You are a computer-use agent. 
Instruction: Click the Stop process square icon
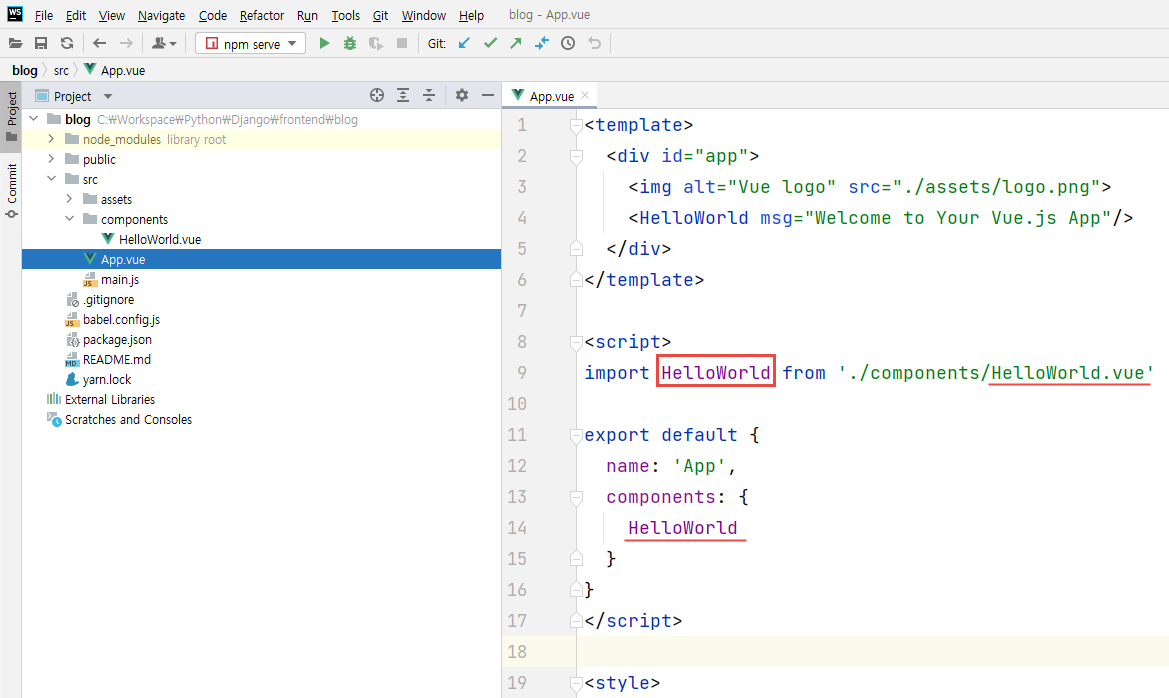tap(402, 43)
